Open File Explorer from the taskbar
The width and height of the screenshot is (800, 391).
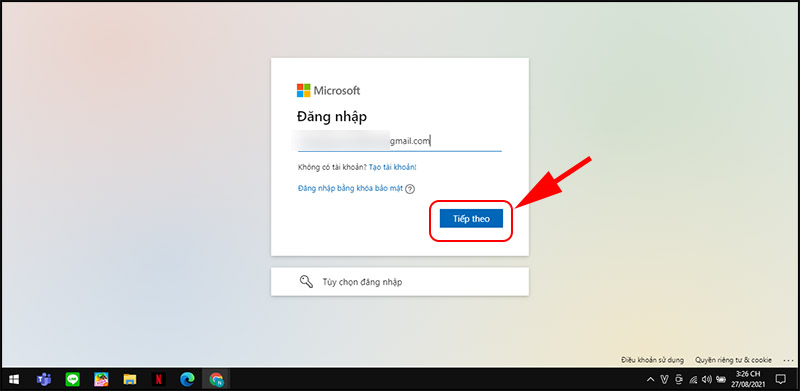click(x=130, y=379)
